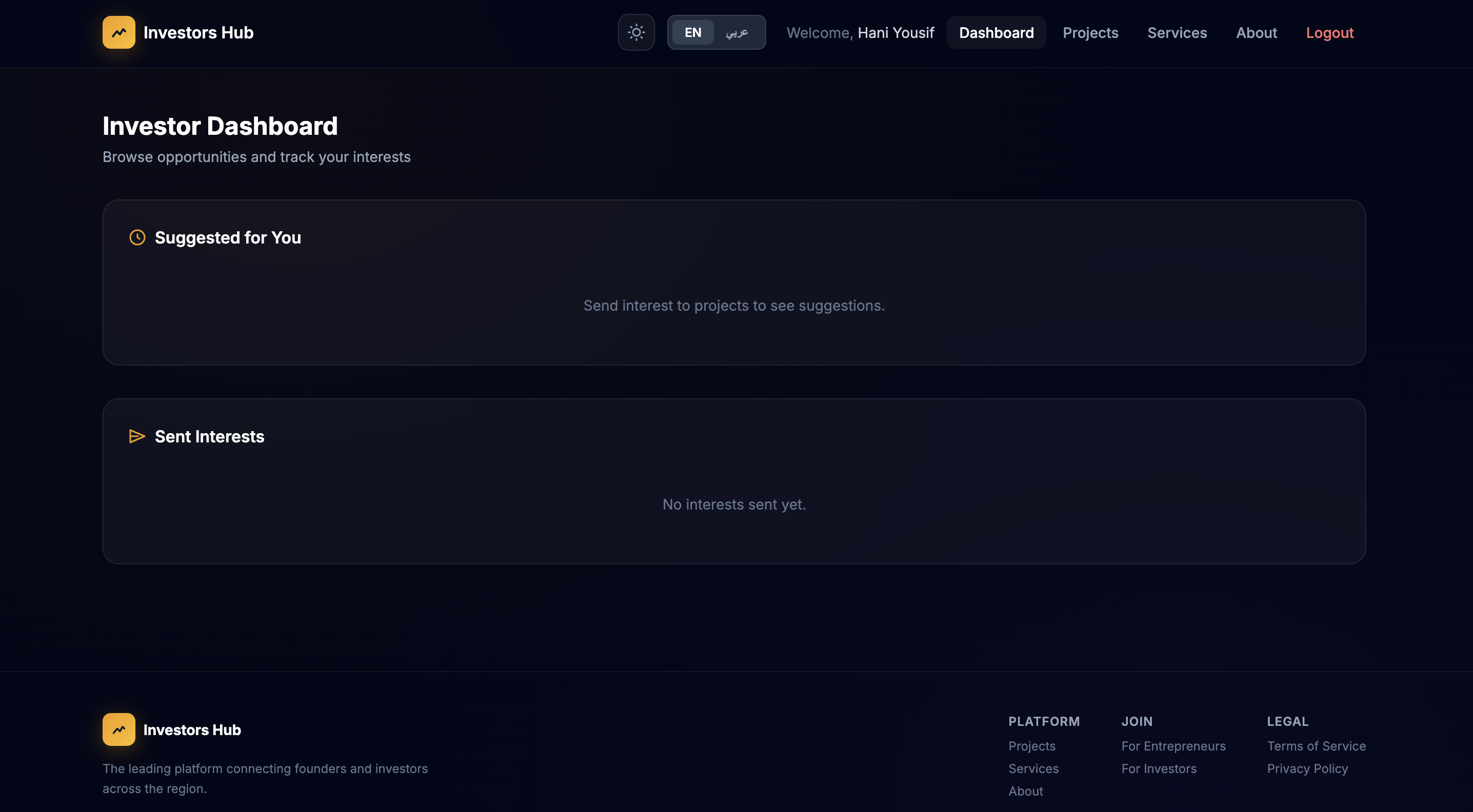
Task: Click 'No interests sent yet.' text
Action: coord(734,504)
